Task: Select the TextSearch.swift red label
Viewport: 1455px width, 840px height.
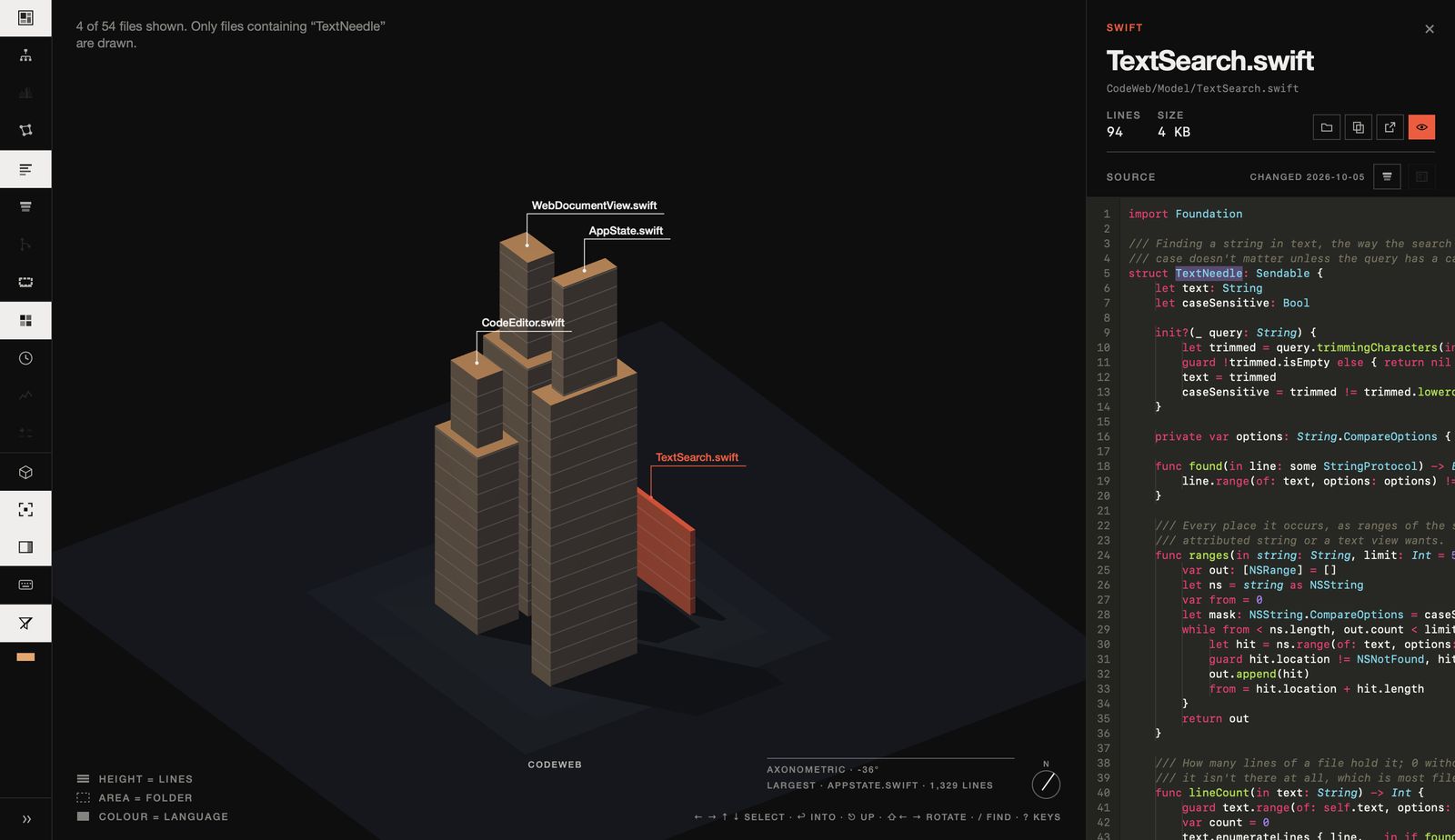Action: (x=697, y=457)
